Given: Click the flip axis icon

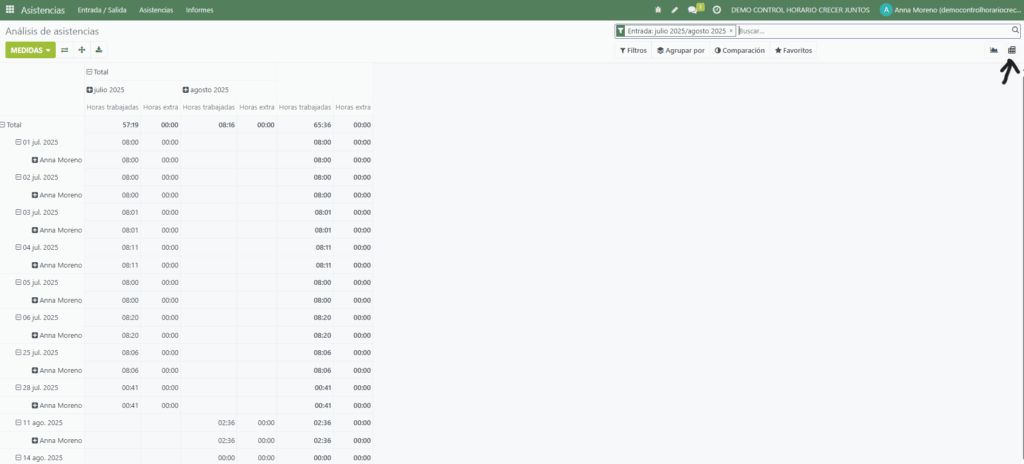Looking at the screenshot, I should click(65, 50).
